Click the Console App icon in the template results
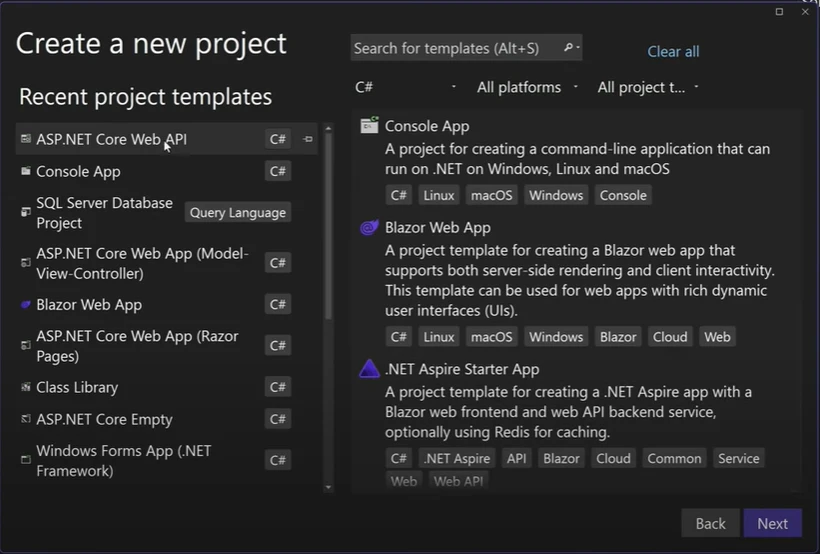 (369, 125)
